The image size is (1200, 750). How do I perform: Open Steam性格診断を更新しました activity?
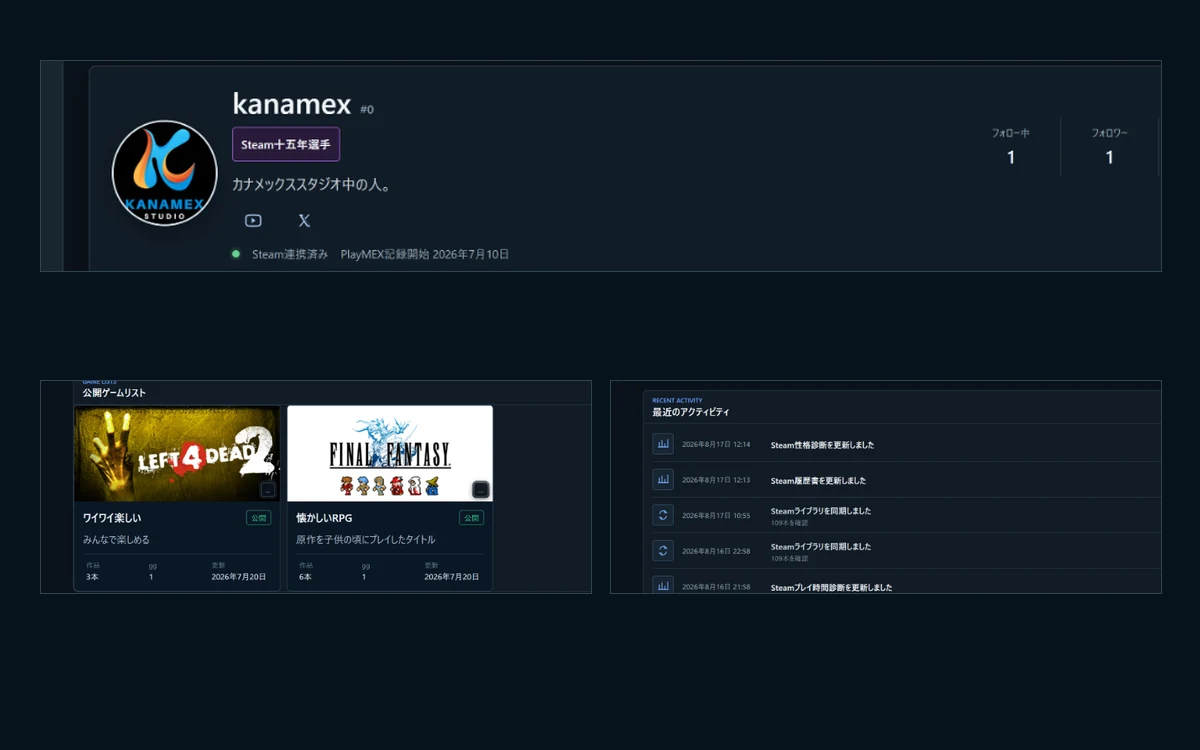coord(822,445)
